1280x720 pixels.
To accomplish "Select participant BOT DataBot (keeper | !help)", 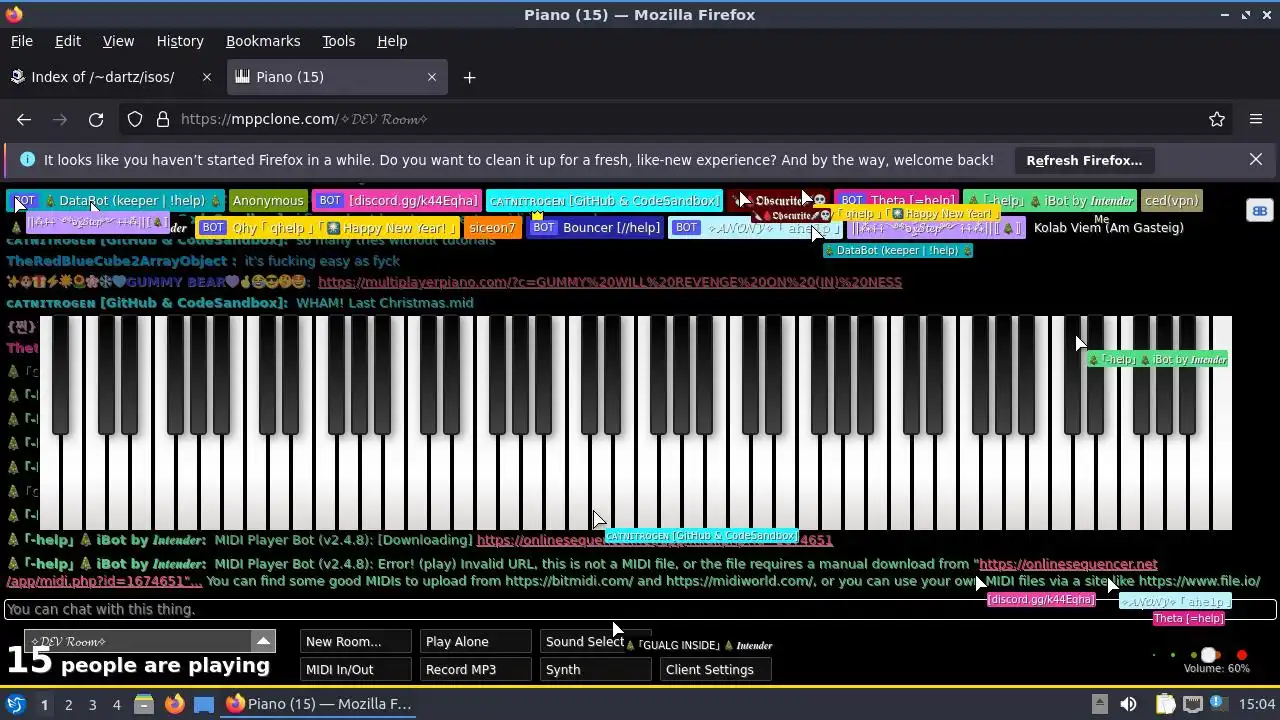I will coord(116,201).
